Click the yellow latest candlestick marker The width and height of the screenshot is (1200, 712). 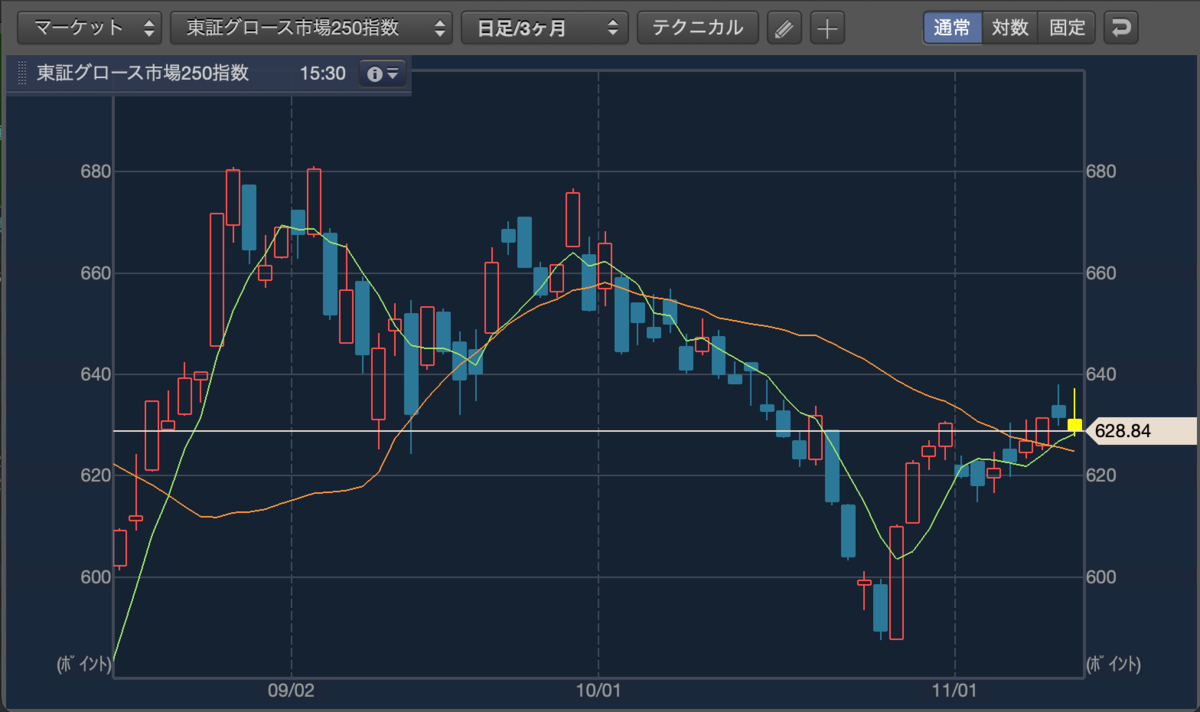[x=1074, y=426]
